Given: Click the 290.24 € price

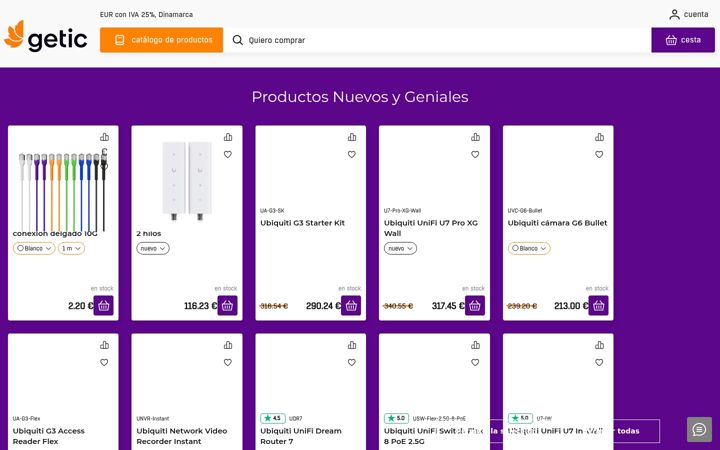Looking at the screenshot, I should (323, 306).
